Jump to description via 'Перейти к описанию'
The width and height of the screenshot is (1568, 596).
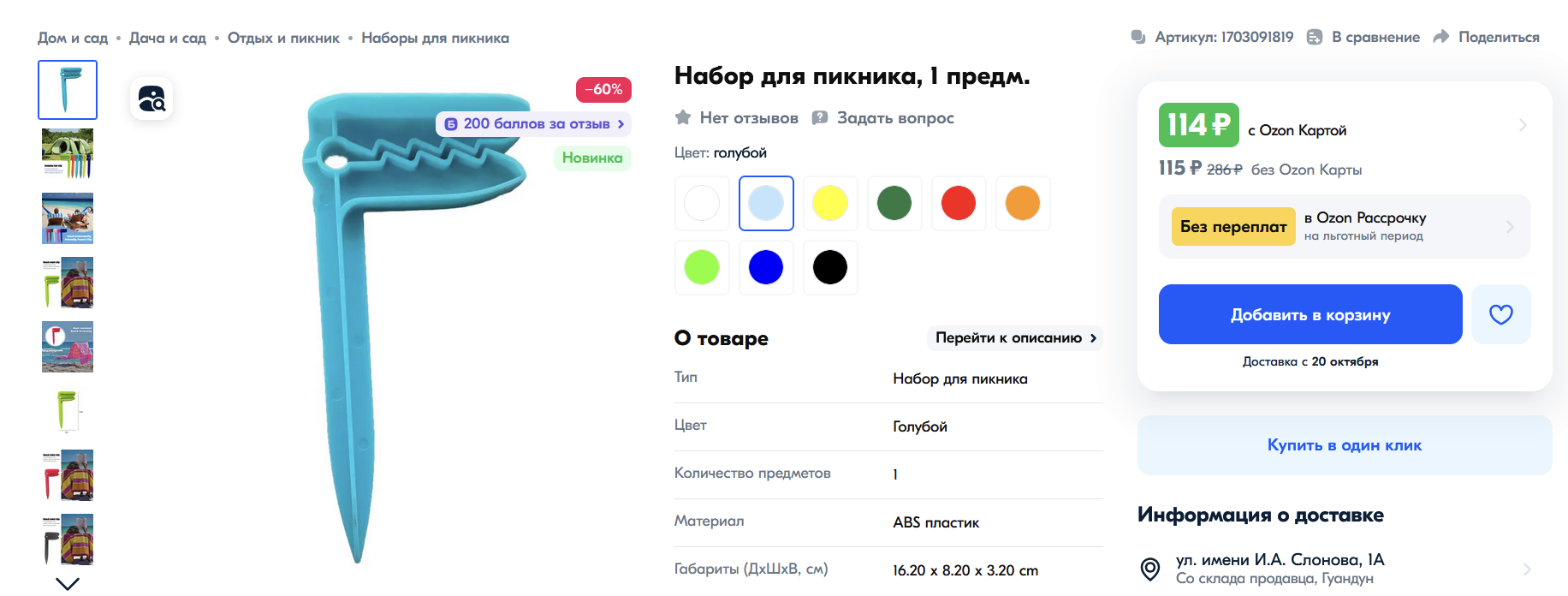point(1015,337)
